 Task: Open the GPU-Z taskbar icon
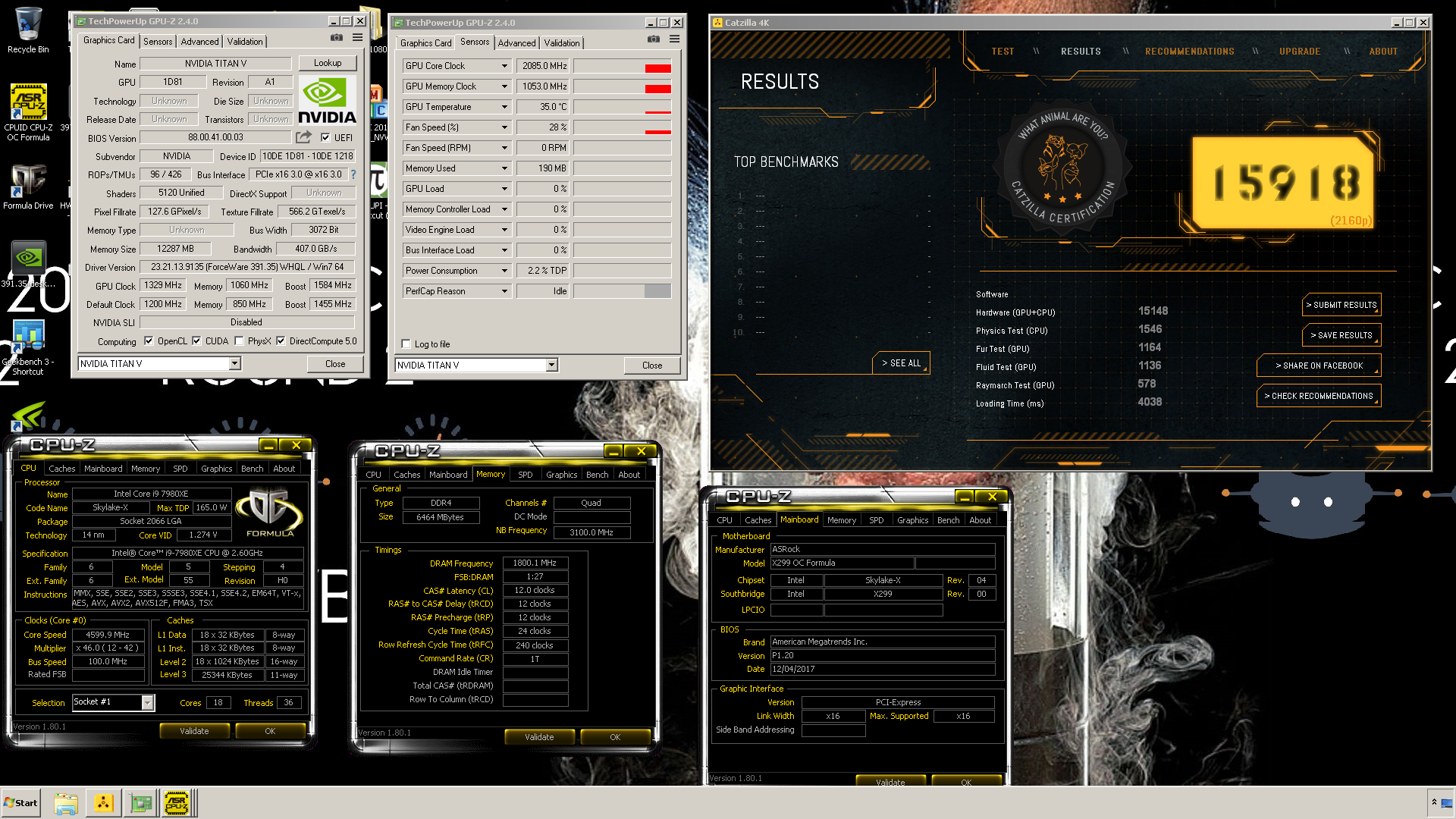point(140,803)
